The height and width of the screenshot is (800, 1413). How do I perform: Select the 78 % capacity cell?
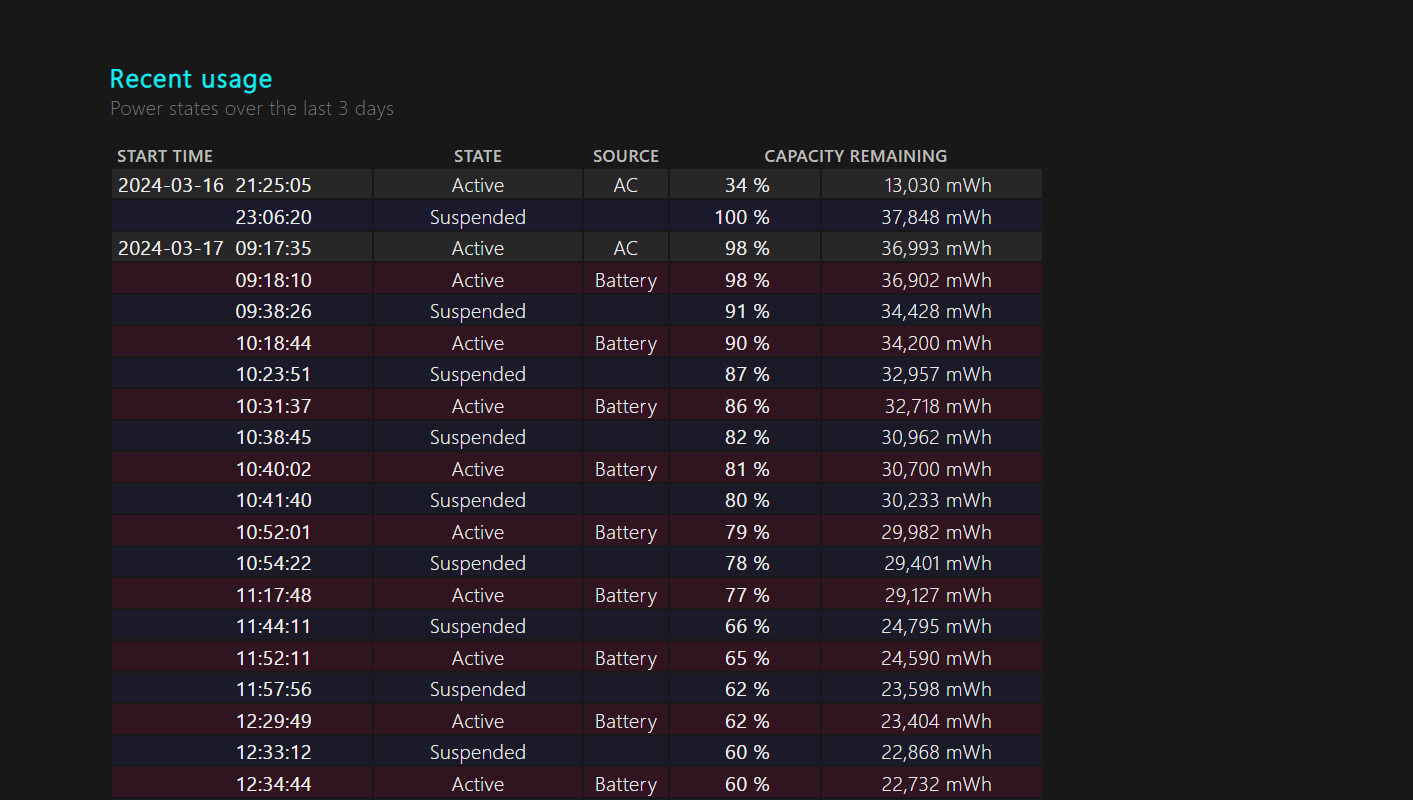[x=747, y=563]
